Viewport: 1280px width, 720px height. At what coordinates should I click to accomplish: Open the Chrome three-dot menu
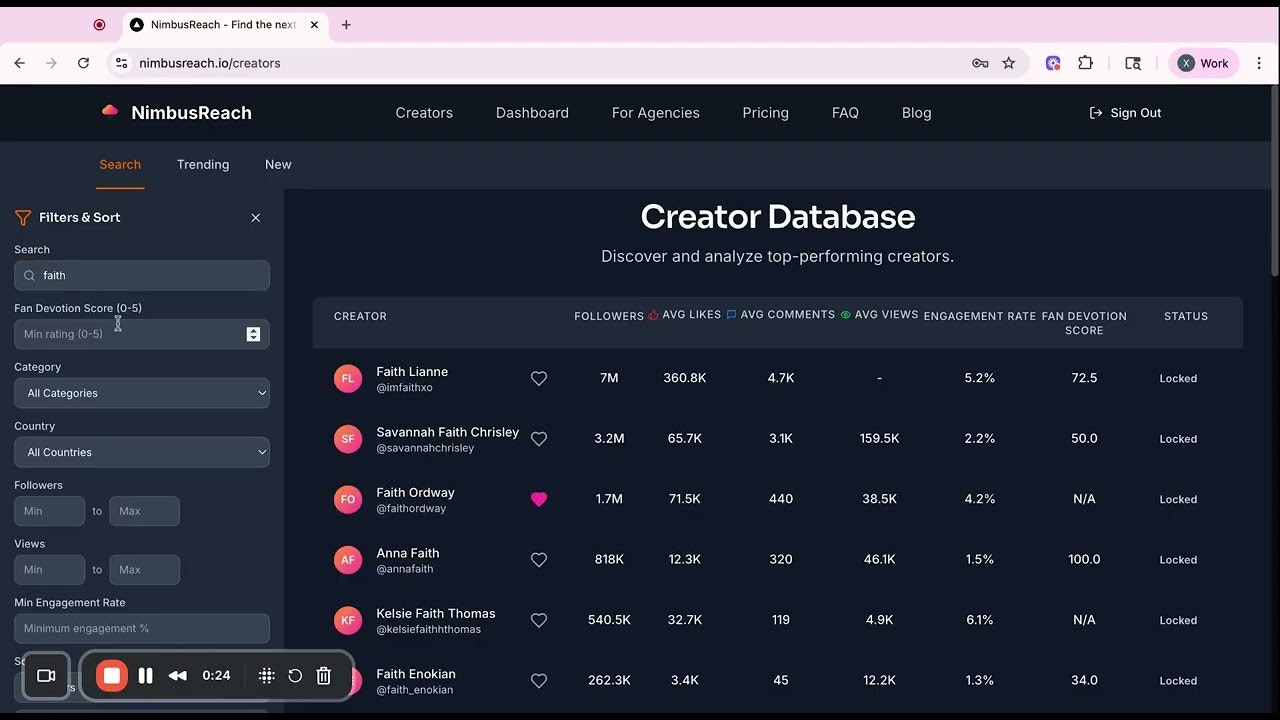point(1259,63)
